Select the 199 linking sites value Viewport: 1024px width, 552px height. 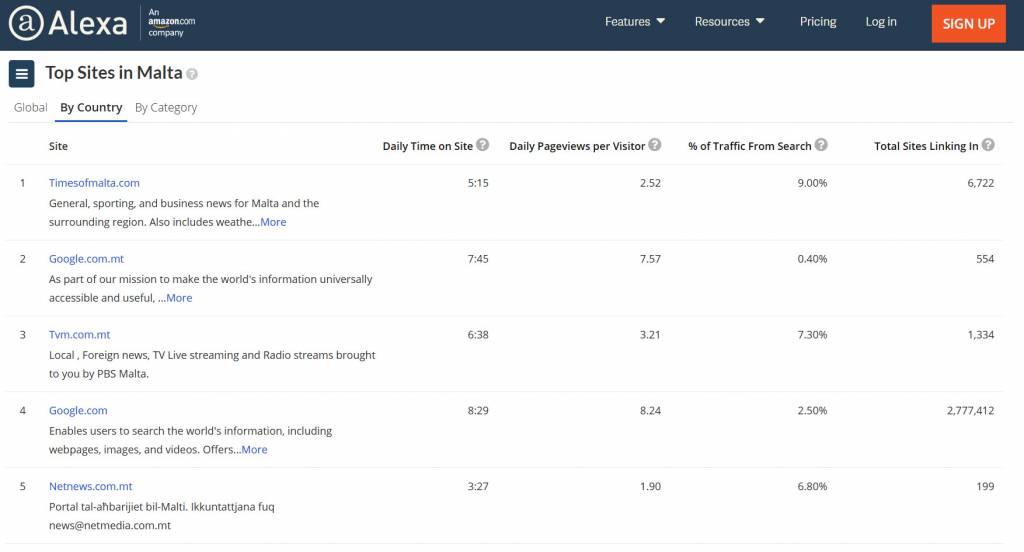(985, 486)
